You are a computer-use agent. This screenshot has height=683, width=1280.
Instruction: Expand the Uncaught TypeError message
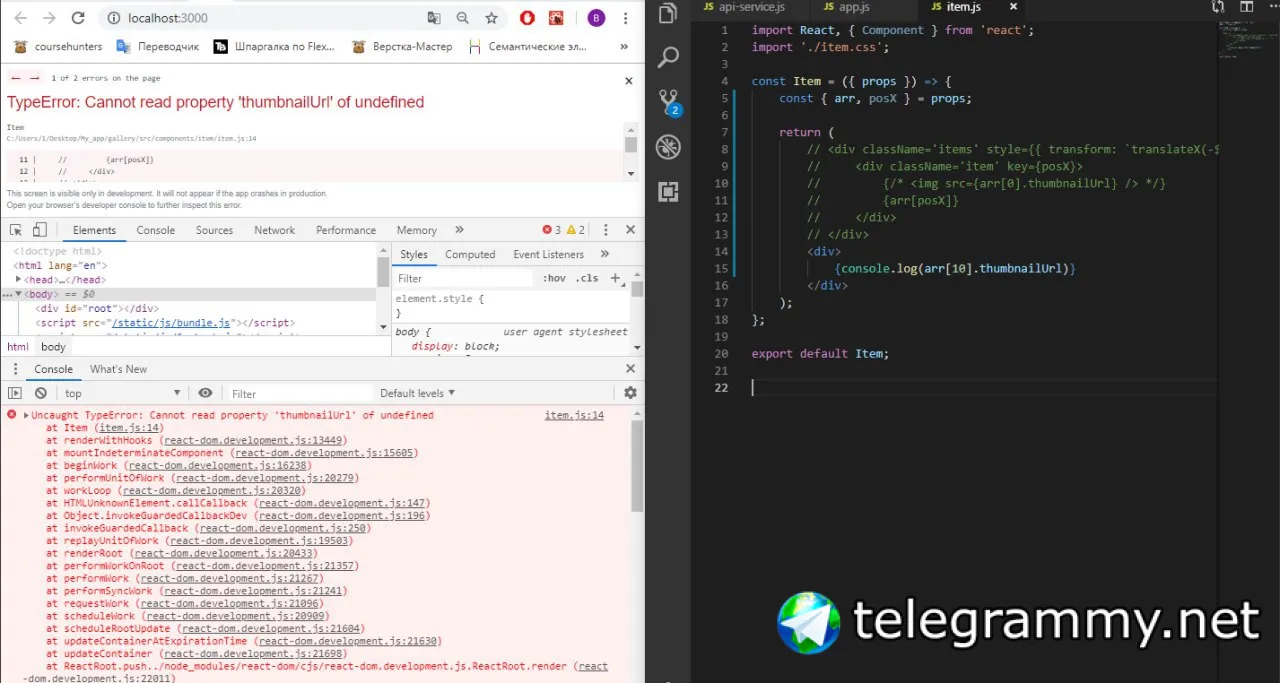click(26, 415)
